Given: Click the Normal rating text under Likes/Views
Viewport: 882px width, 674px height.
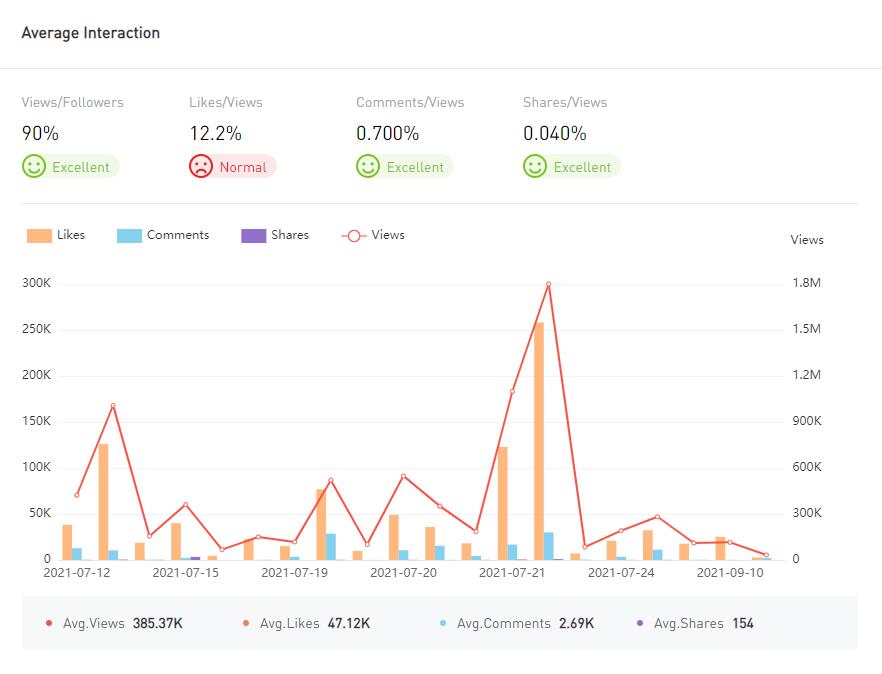Looking at the screenshot, I should click(243, 167).
